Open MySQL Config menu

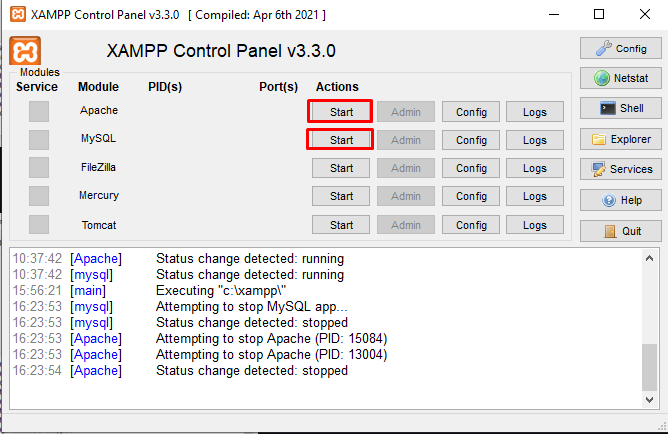coord(471,140)
